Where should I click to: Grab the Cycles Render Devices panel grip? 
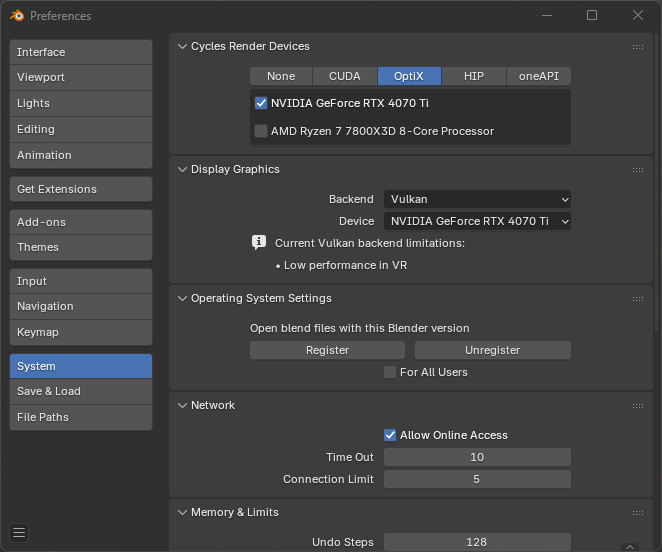pyautogui.click(x=638, y=47)
